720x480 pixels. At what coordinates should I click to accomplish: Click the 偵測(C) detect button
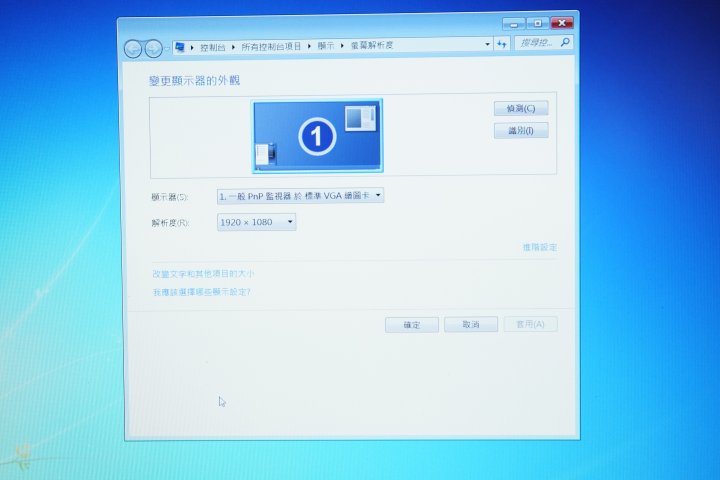521,108
